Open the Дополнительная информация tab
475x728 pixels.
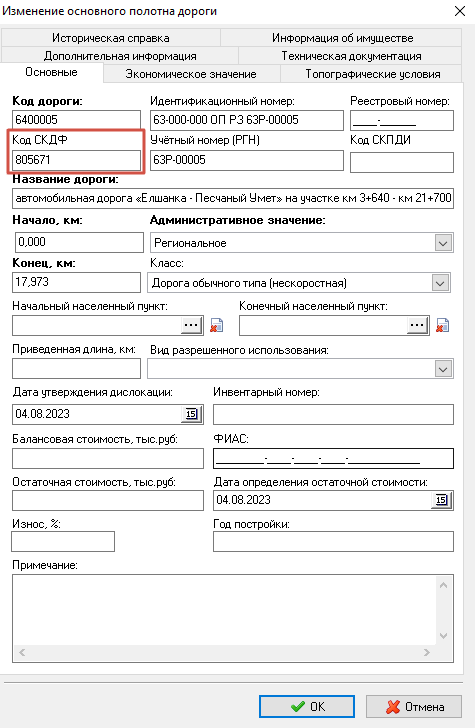(120, 56)
